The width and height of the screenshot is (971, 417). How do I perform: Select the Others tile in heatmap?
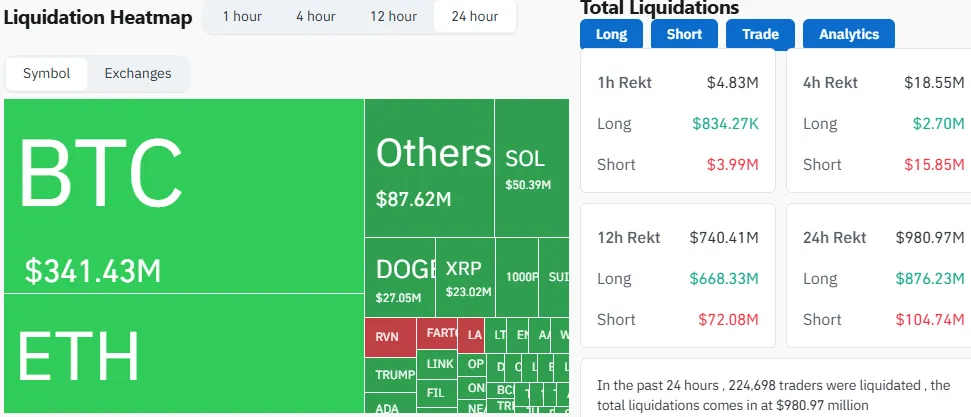[x=429, y=168]
